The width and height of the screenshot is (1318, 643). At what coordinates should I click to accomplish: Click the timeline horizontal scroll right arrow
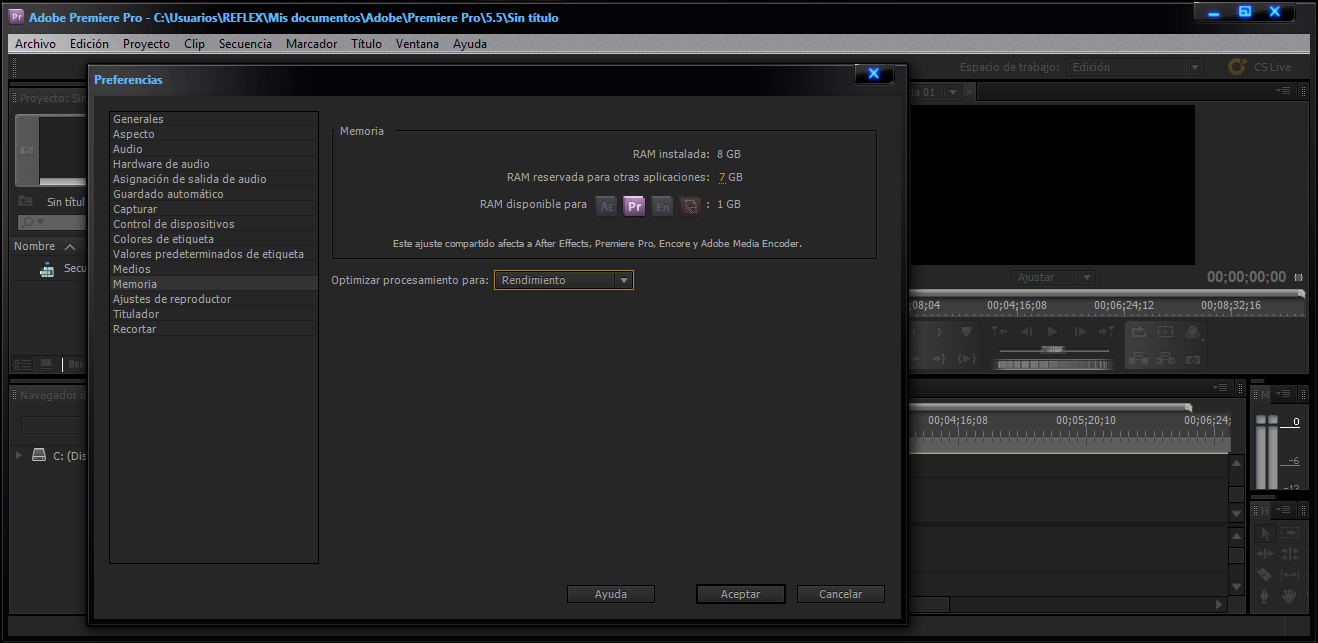coord(1219,604)
